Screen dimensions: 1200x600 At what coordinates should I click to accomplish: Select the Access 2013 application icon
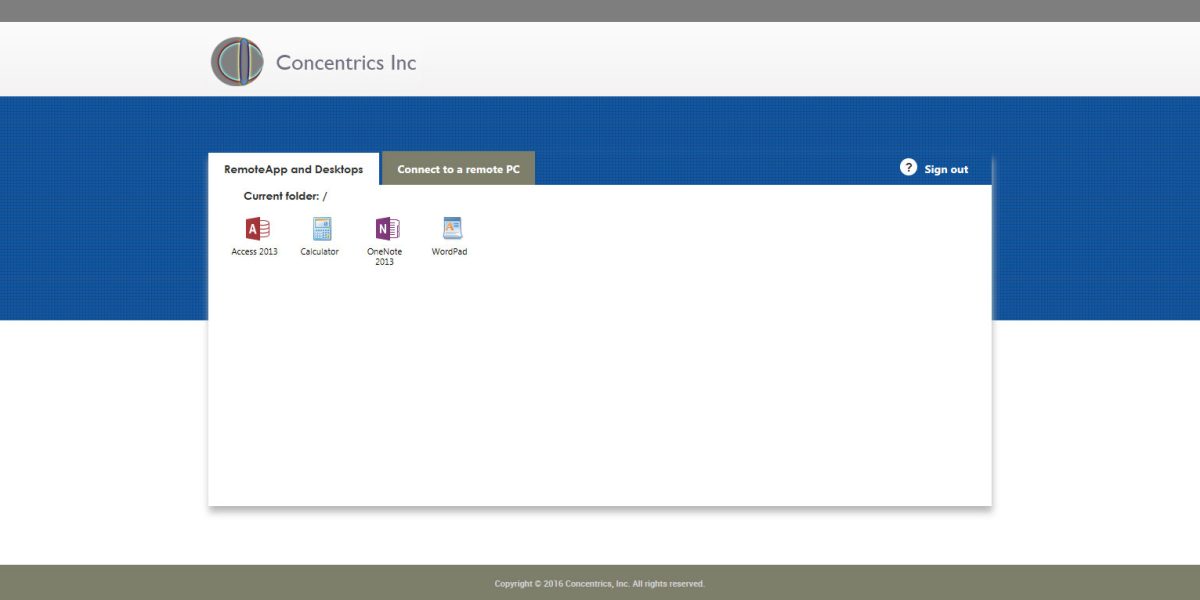(x=255, y=230)
